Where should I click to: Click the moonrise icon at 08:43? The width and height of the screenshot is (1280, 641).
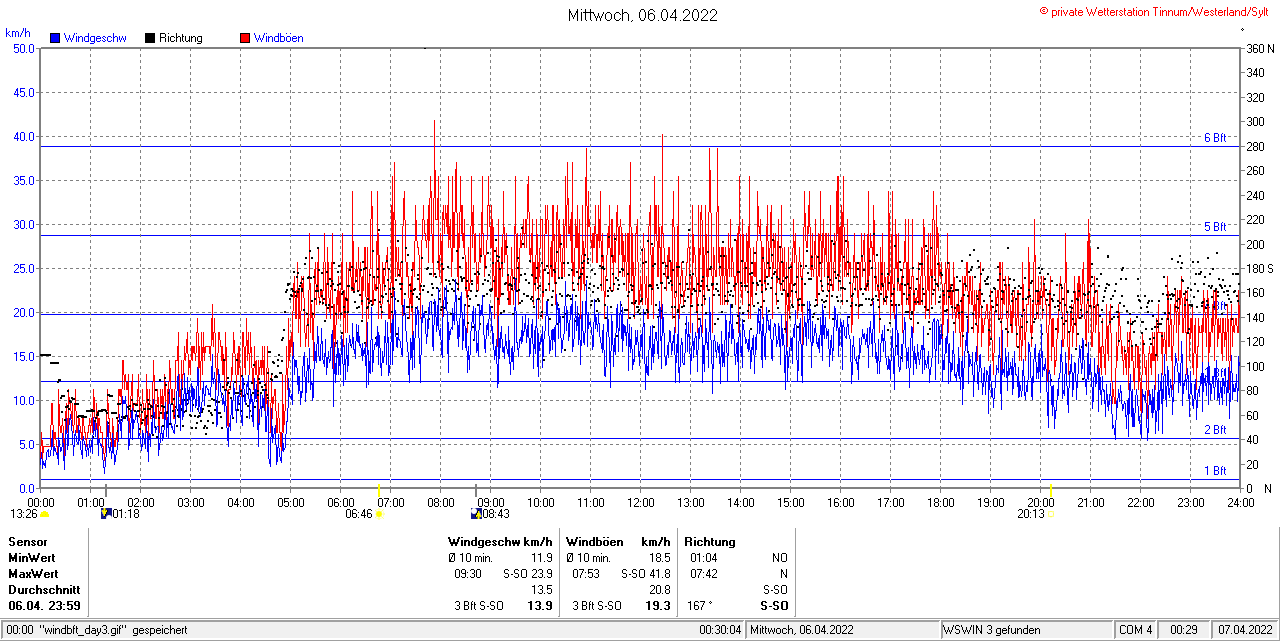(475, 514)
